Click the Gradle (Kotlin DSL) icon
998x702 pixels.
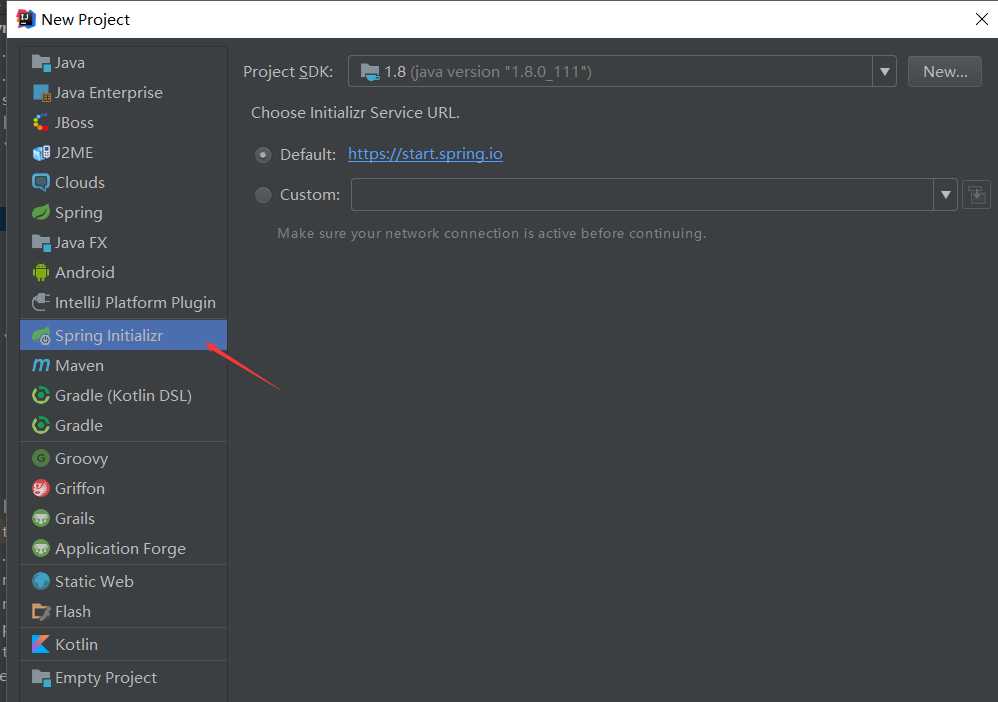41,395
